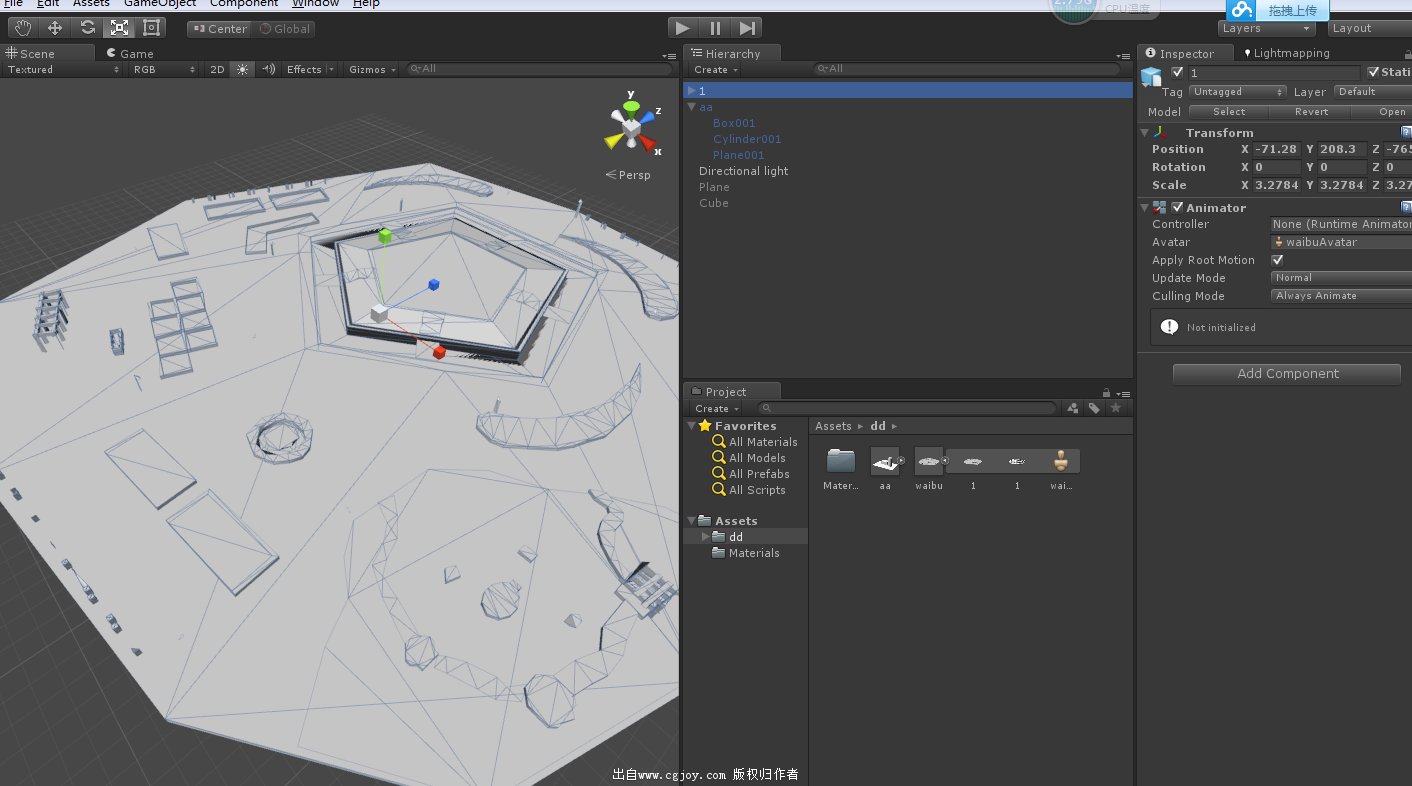
Task: Click the Play button
Action: coord(683,28)
